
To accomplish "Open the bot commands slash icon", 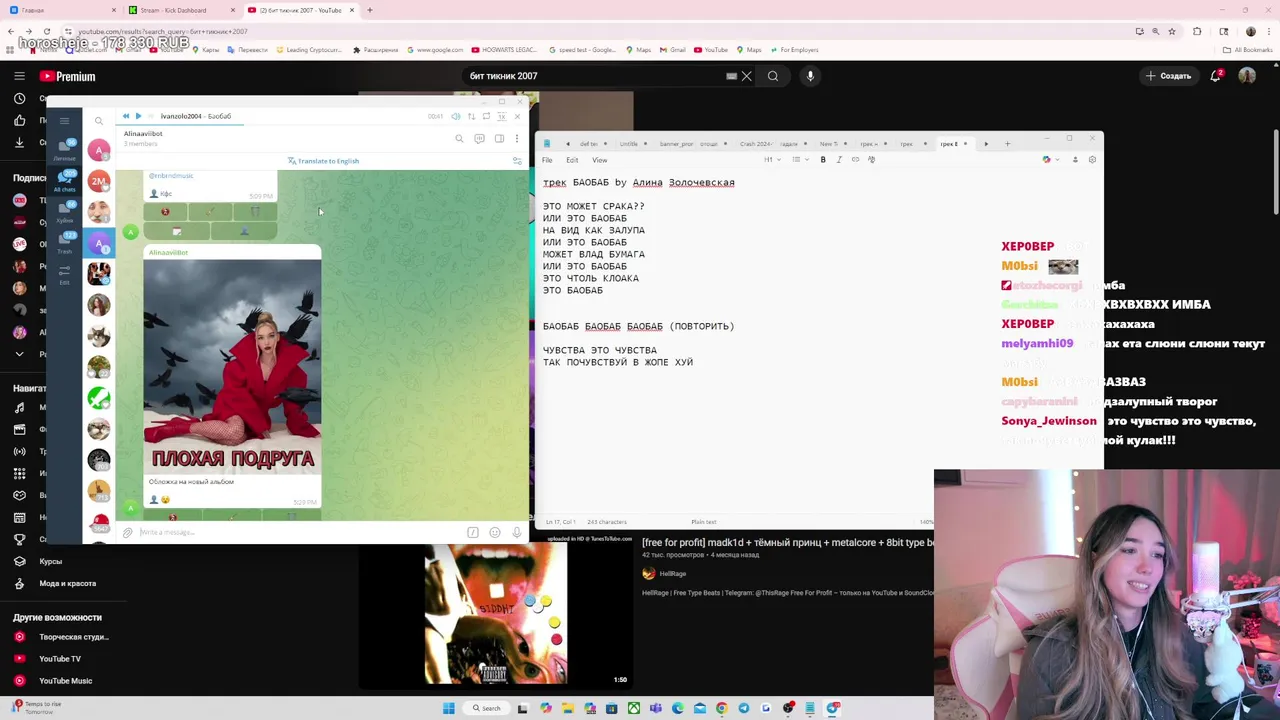I will (x=473, y=532).
